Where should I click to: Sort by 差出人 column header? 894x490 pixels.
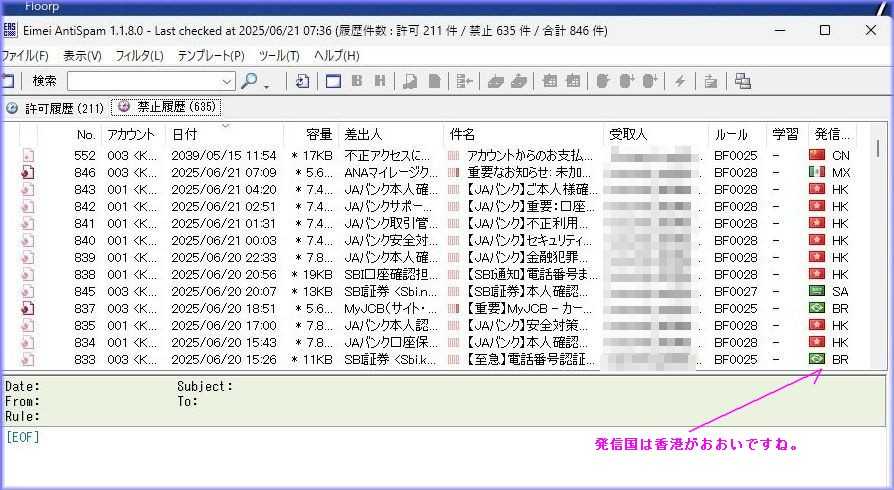coord(391,135)
